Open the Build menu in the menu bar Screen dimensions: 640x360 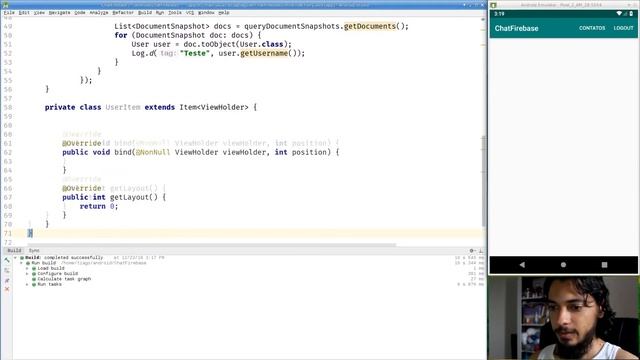(x=145, y=13)
